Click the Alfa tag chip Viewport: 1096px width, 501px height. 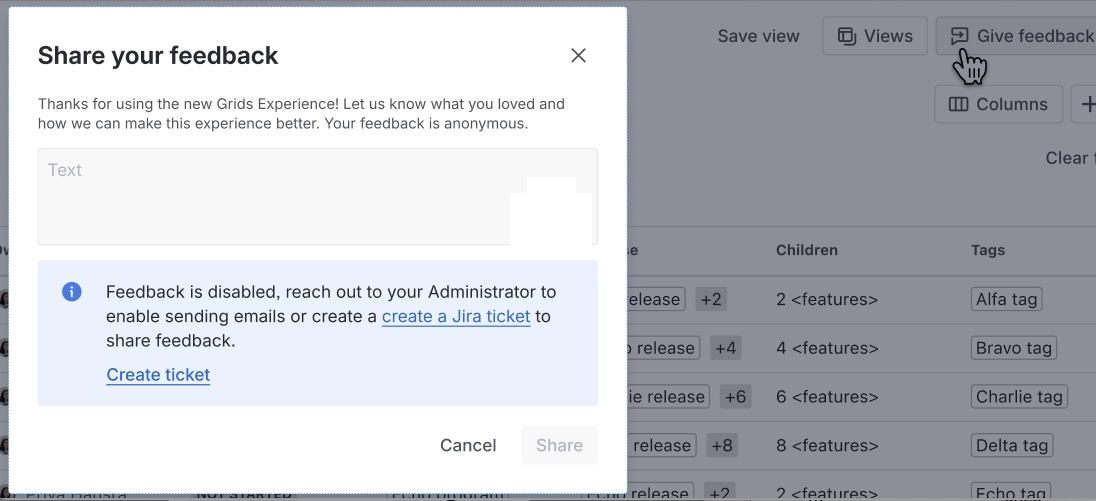(1007, 299)
